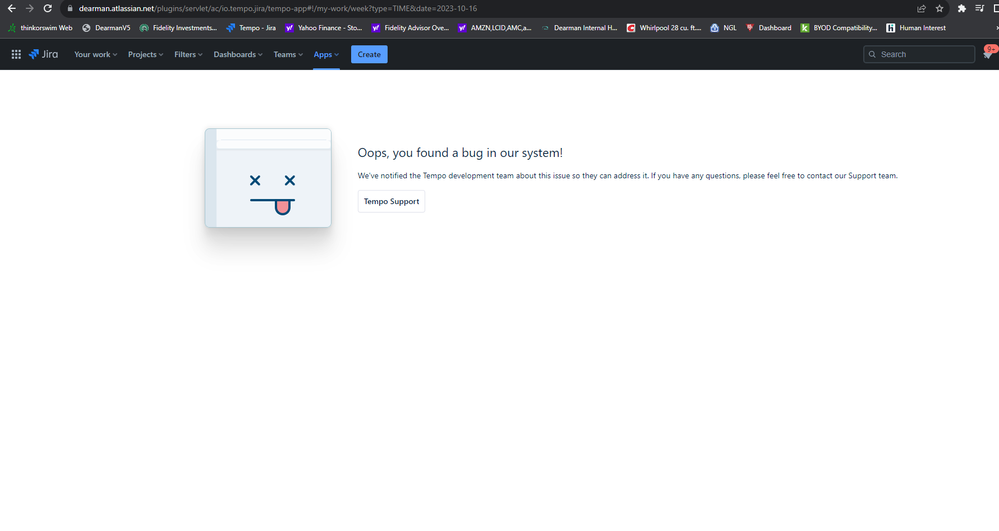Bookmark this page with star icon
999x531 pixels.
tap(939, 8)
